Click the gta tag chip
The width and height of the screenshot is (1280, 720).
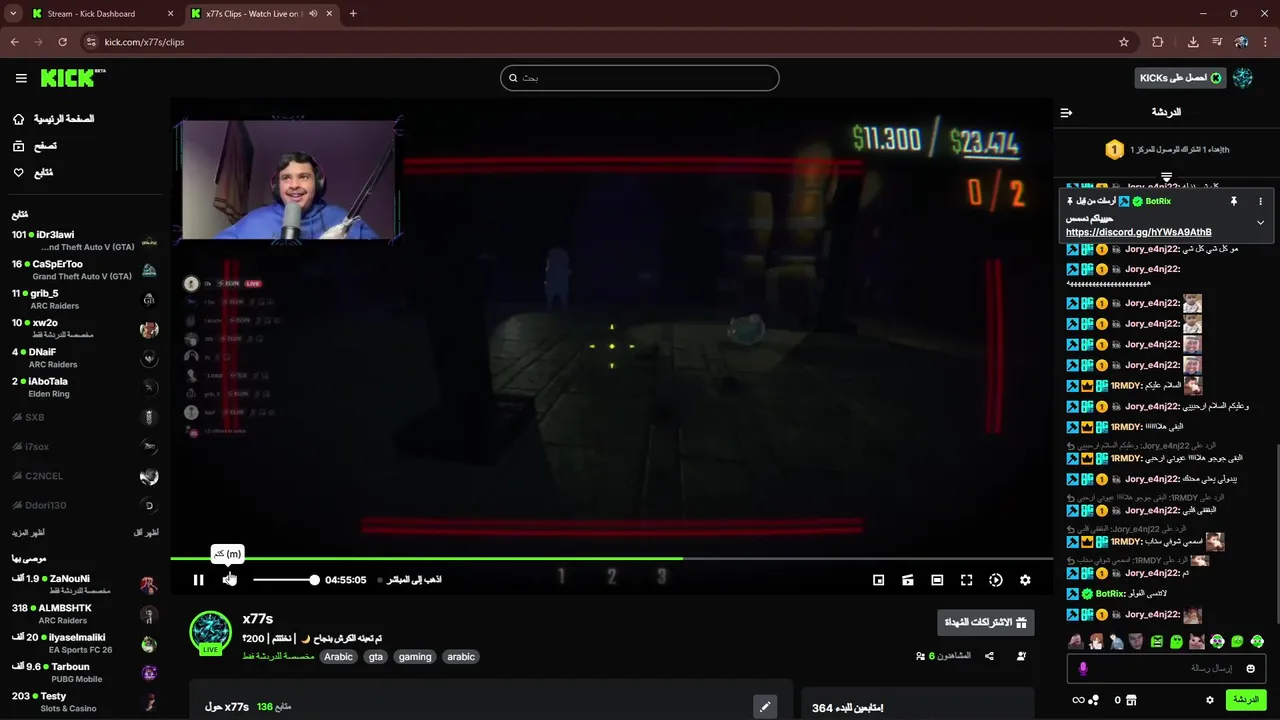click(376, 657)
